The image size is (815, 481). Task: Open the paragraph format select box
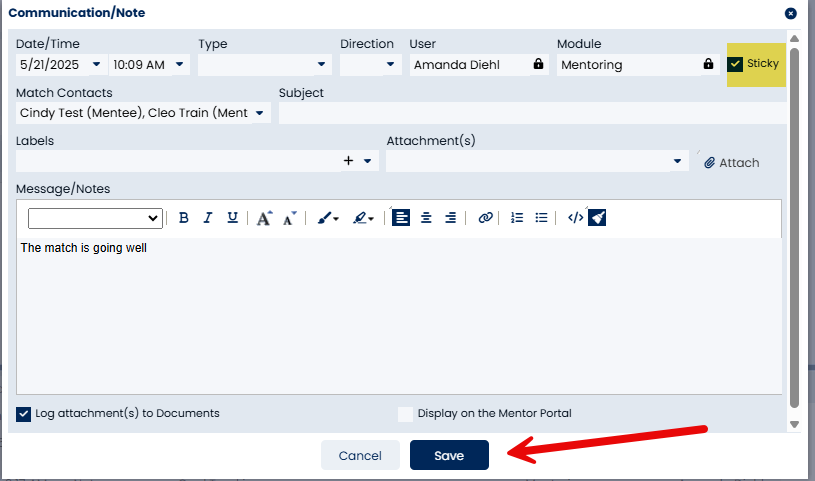(x=95, y=218)
